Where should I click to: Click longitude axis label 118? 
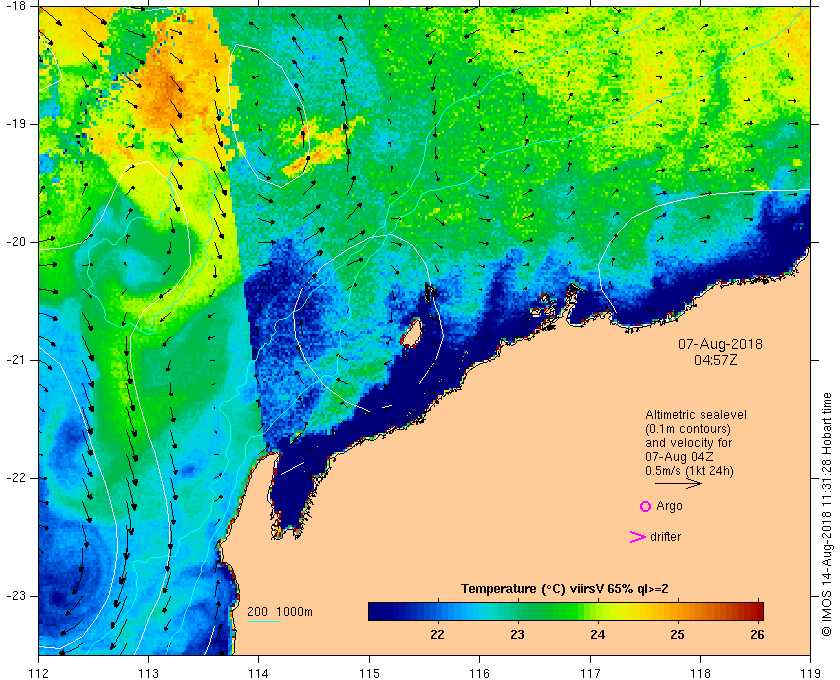(x=700, y=672)
